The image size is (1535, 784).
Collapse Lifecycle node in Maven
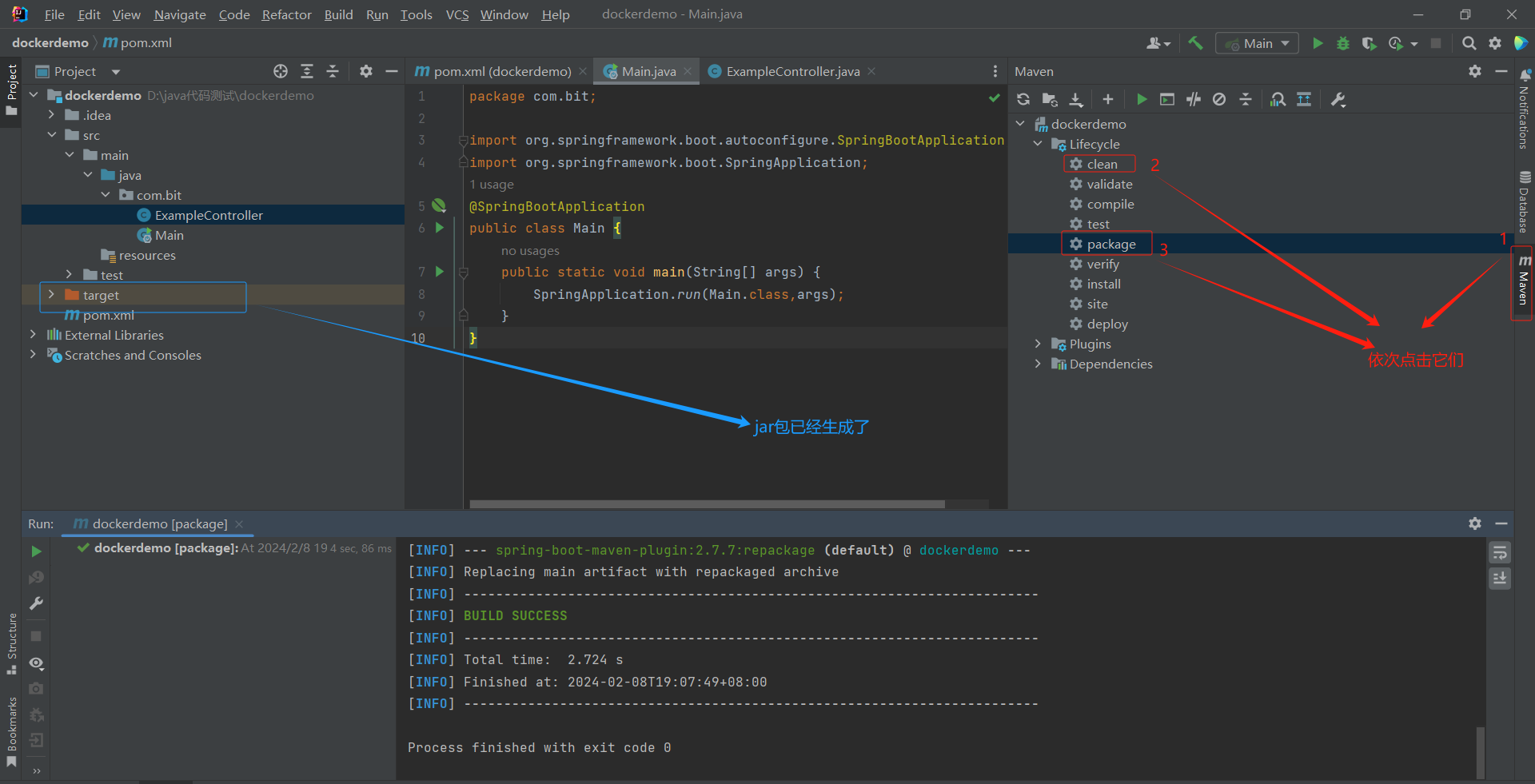point(1038,144)
